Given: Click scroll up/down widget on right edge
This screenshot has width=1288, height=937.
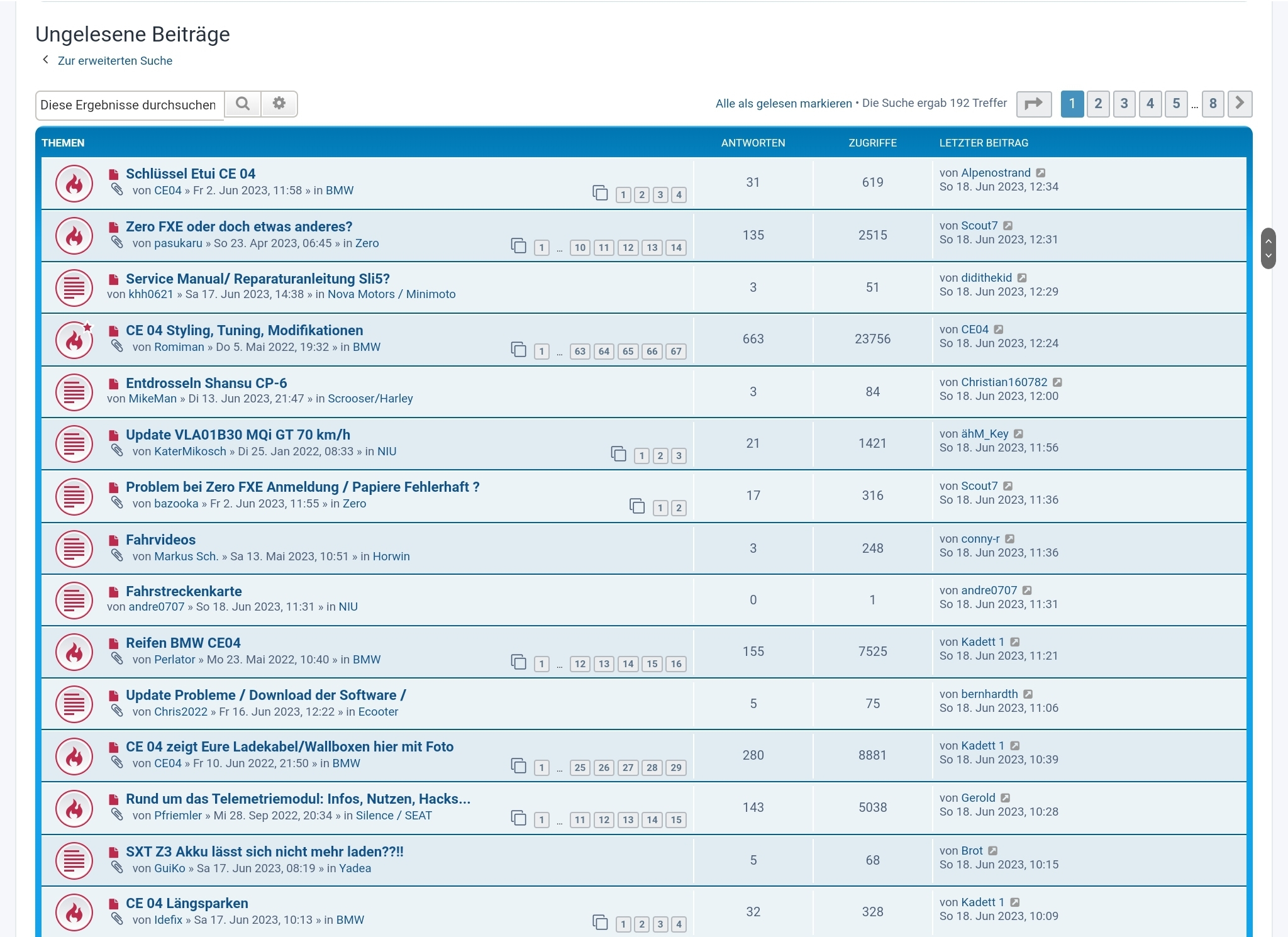Looking at the screenshot, I should click(1268, 248).
